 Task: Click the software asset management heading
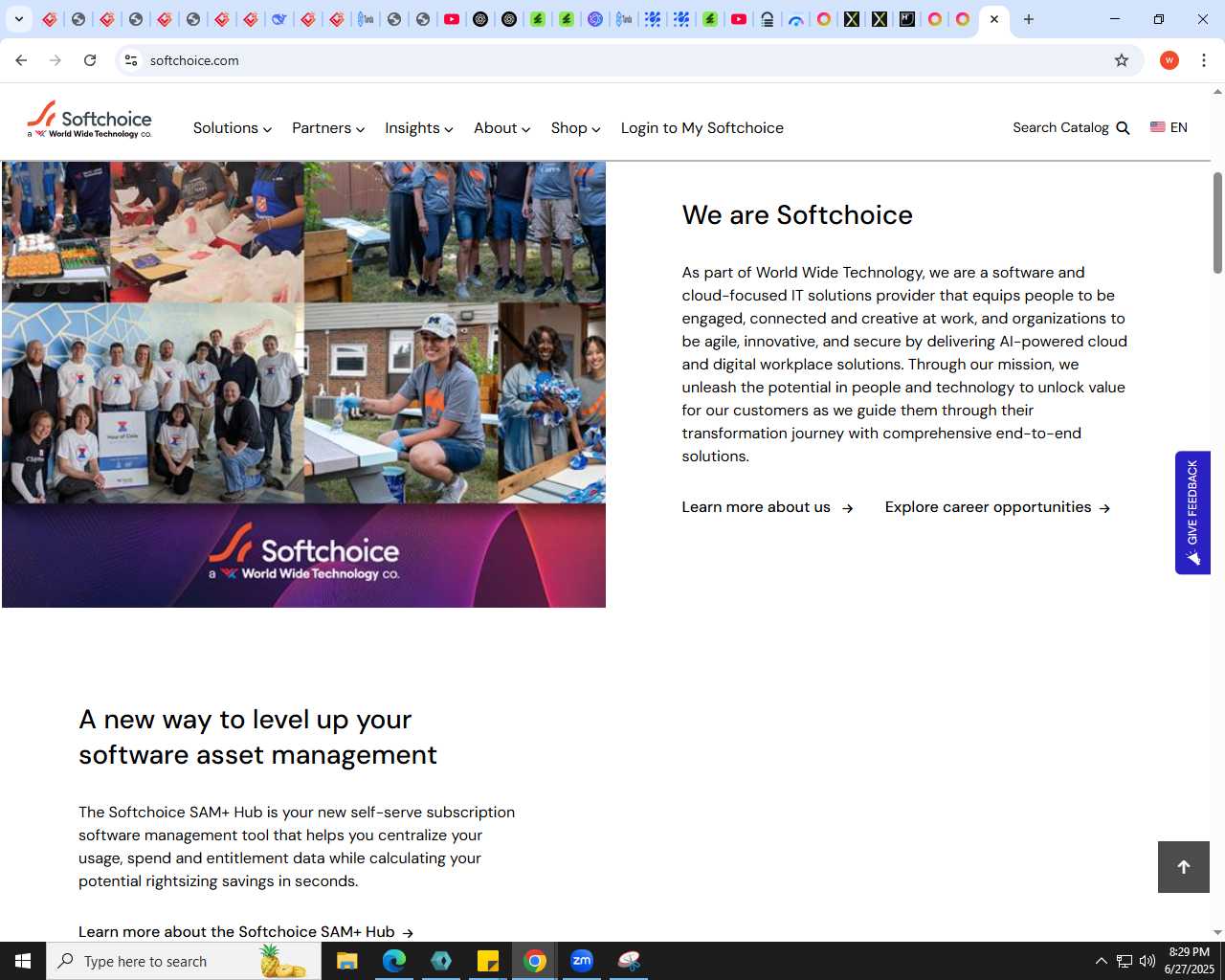[257, 737]
